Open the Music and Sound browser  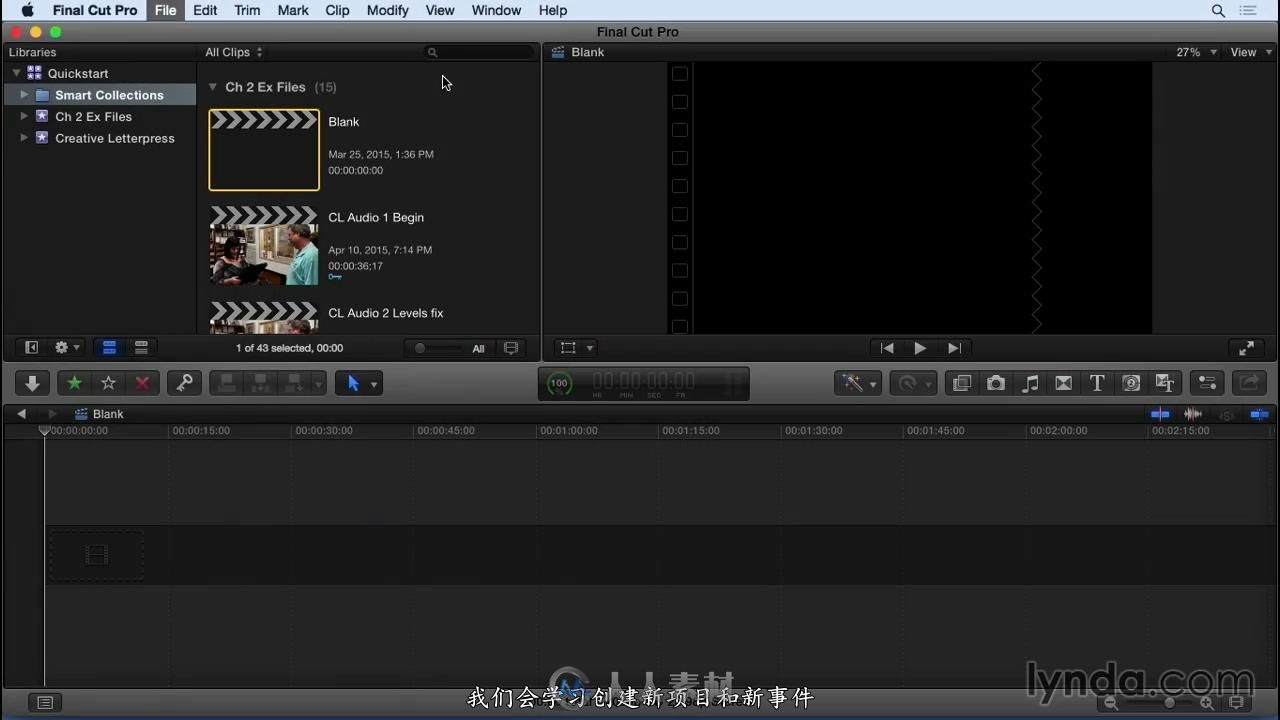click(x=1030, y=383)
